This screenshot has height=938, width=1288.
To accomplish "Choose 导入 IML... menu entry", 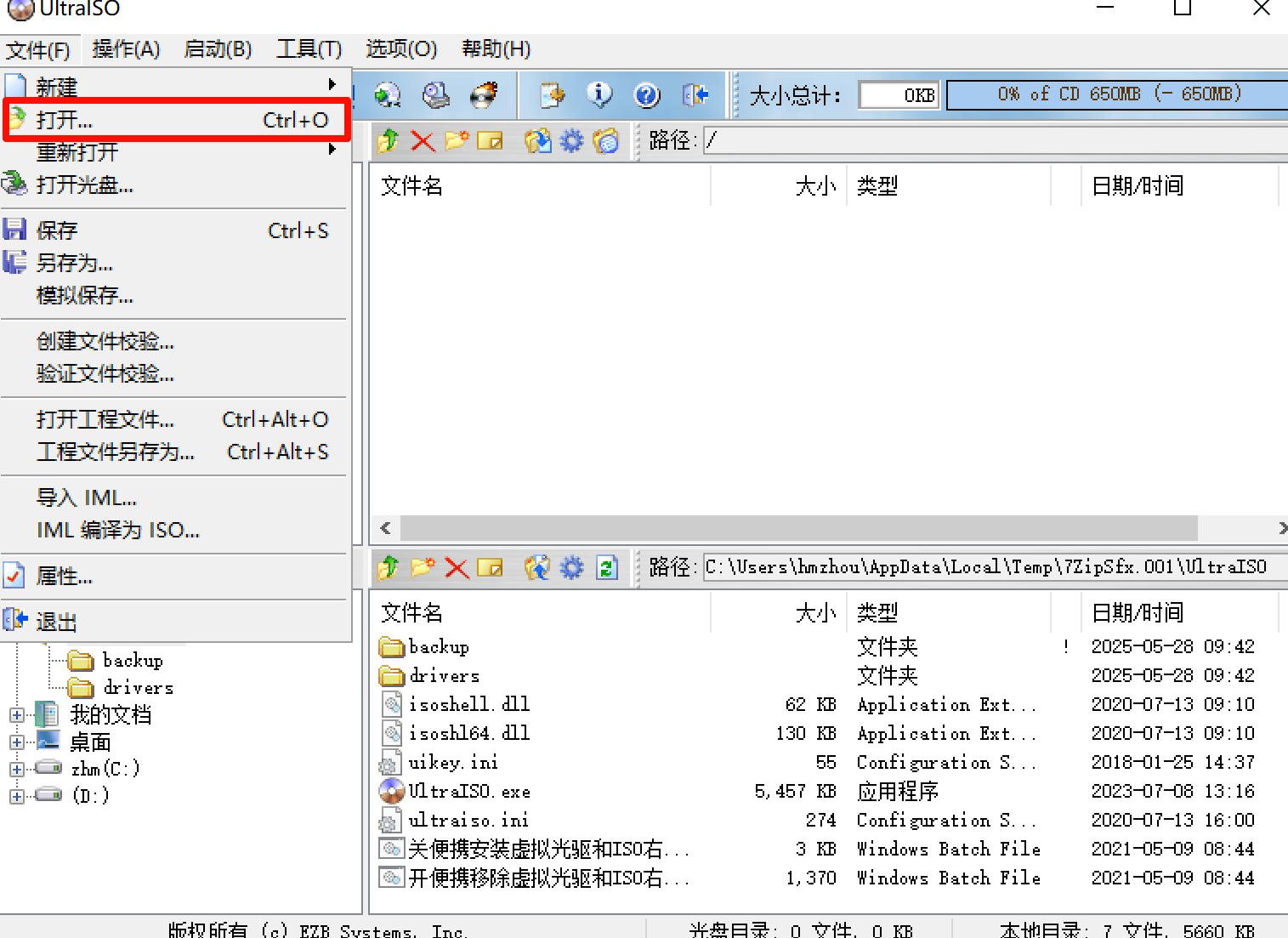I will point(175,497).
